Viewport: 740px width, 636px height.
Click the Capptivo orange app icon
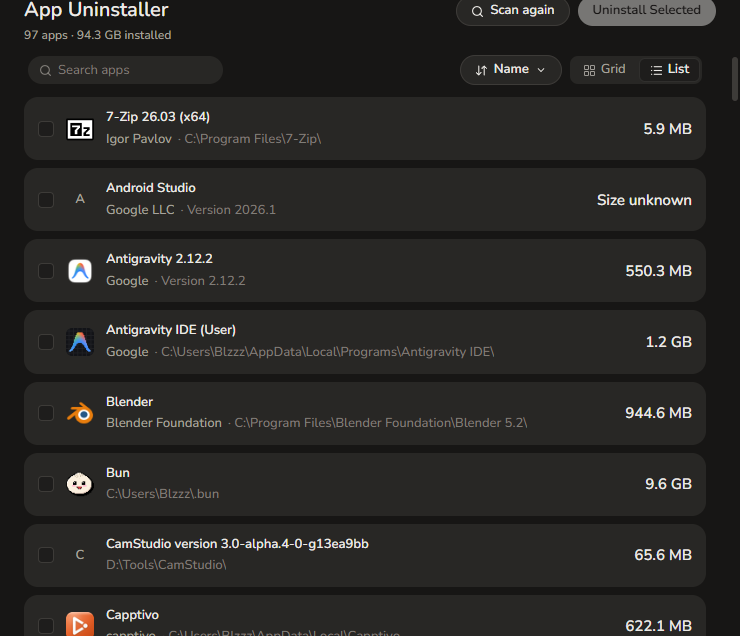click(x=80, y=624)
